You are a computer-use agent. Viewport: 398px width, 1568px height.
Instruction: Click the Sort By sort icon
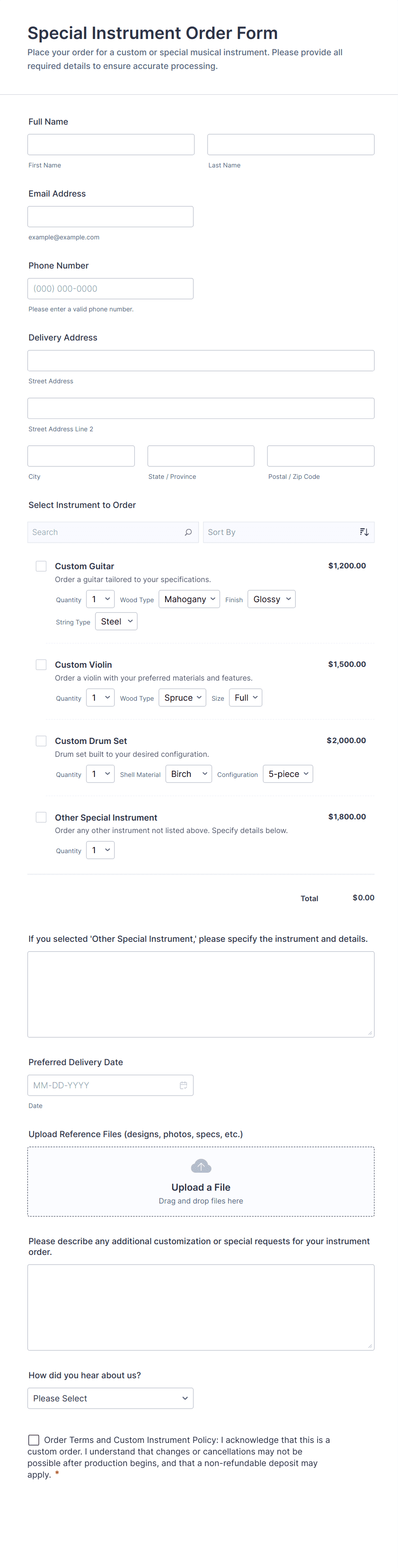click(x=364, y=532)
